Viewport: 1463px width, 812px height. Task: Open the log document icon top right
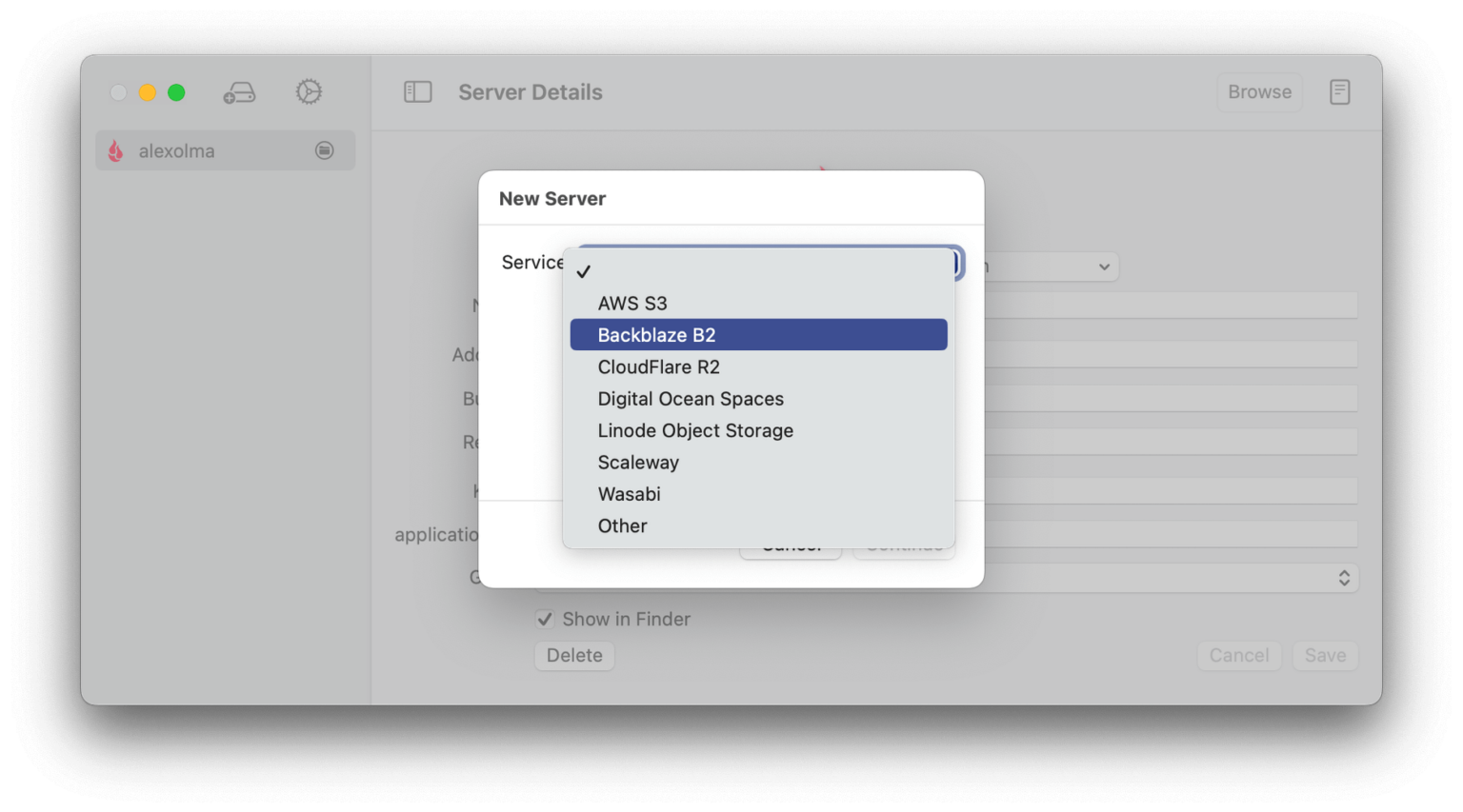pyautogui.click(x=1339, y=91)
